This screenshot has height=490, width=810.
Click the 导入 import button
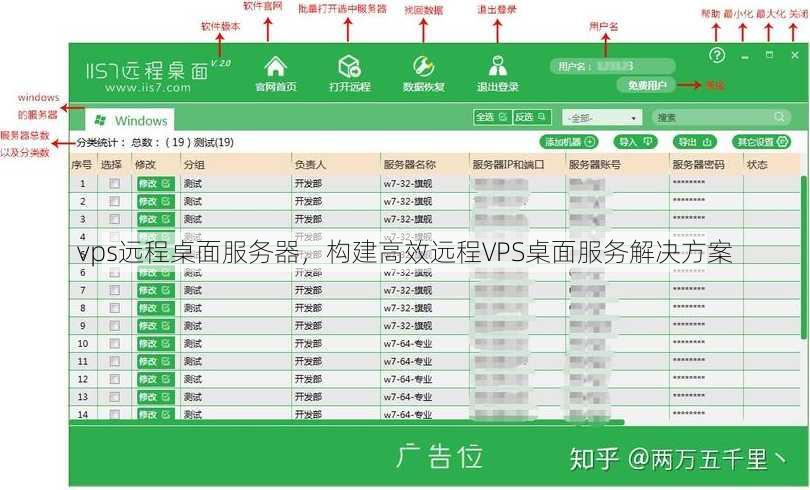(x=635, y=141)
